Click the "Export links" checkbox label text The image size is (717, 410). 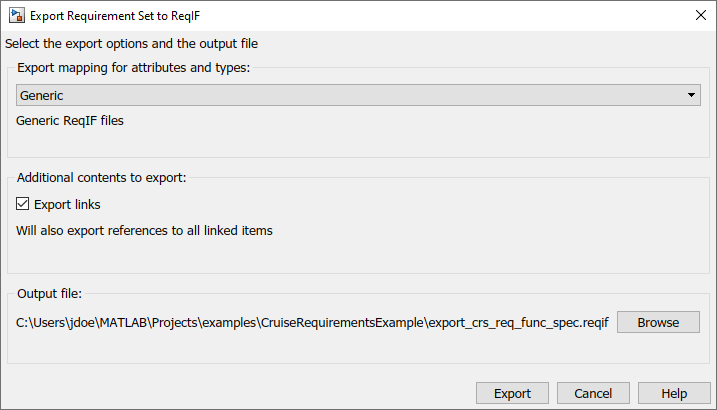[x=67, y=204]
